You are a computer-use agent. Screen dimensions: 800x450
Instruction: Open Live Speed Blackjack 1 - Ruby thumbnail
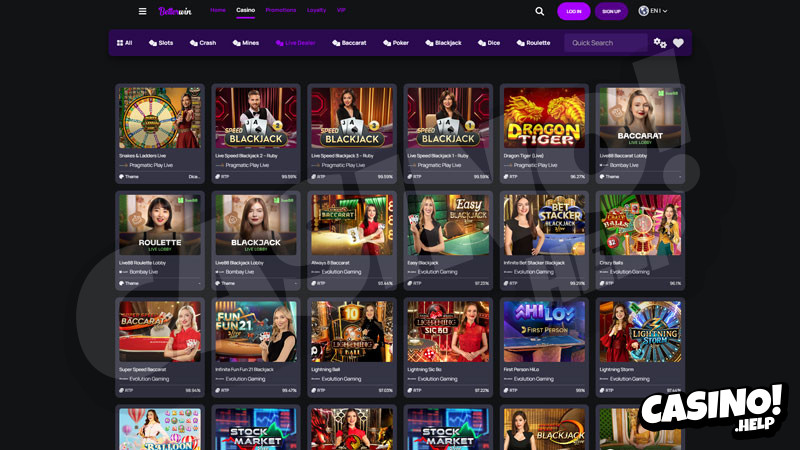point(448,118)
